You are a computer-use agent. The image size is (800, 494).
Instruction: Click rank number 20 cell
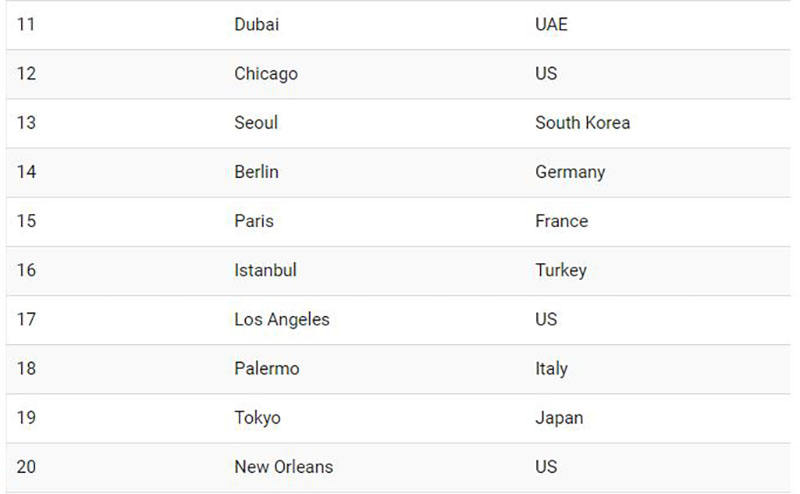pyautogui.click(x=26, y=466)
